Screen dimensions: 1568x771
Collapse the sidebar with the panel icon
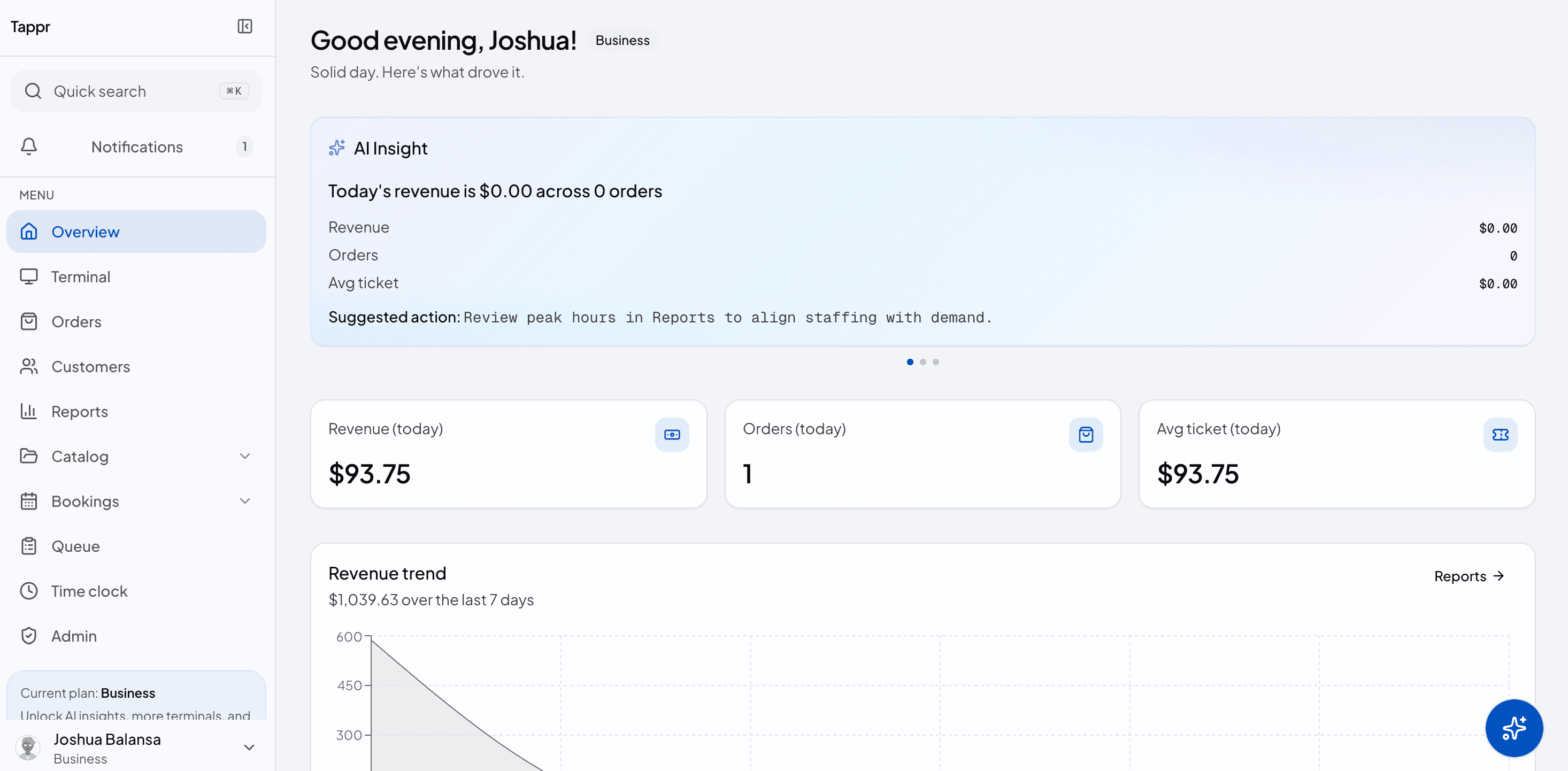(245, 26)
